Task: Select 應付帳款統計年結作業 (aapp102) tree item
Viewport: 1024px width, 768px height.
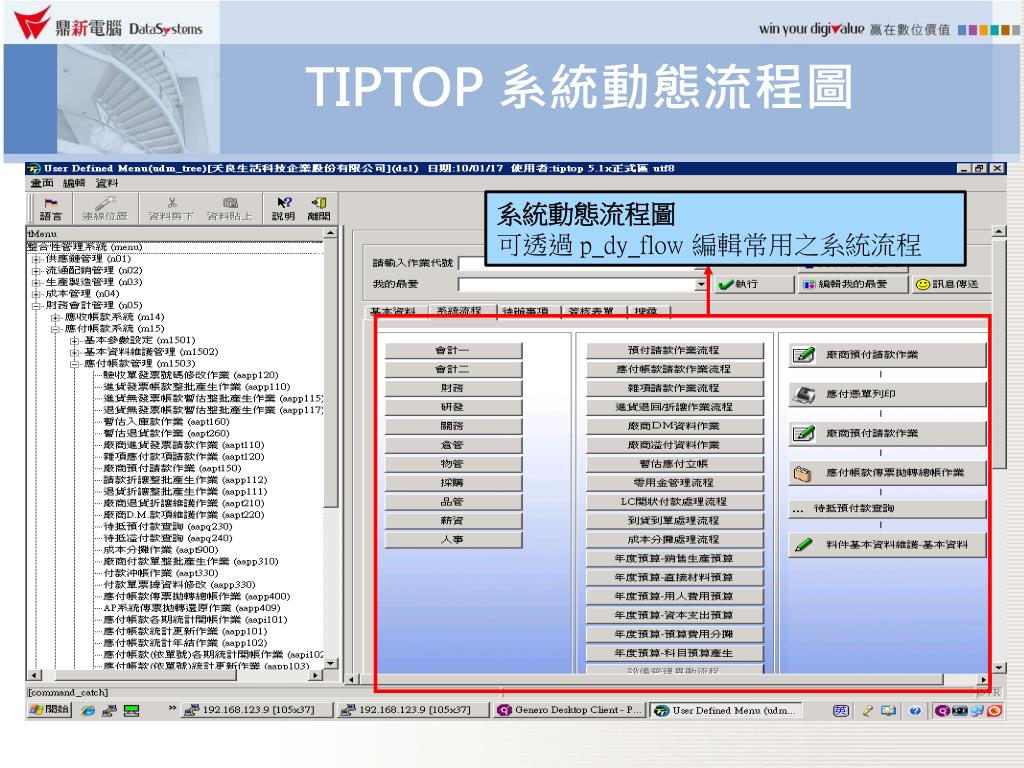Action: (x=185, y=643)
